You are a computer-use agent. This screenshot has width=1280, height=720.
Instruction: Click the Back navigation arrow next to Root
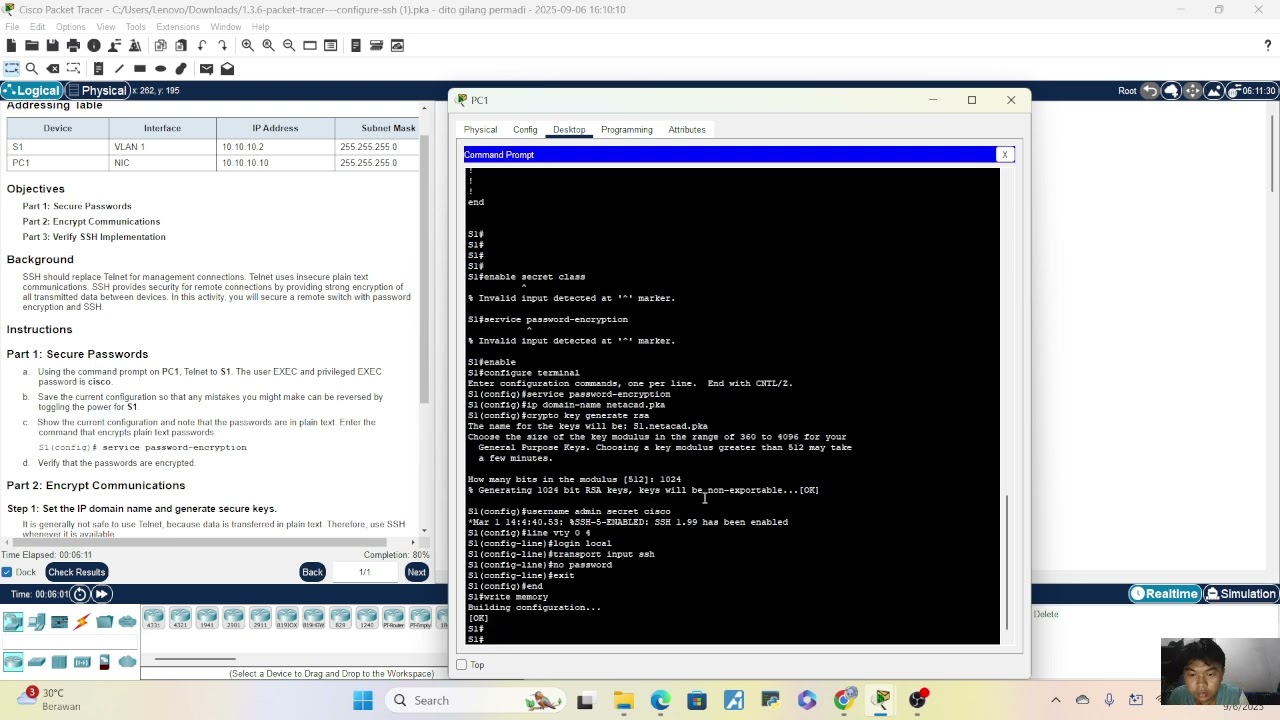click(1150, 91)
